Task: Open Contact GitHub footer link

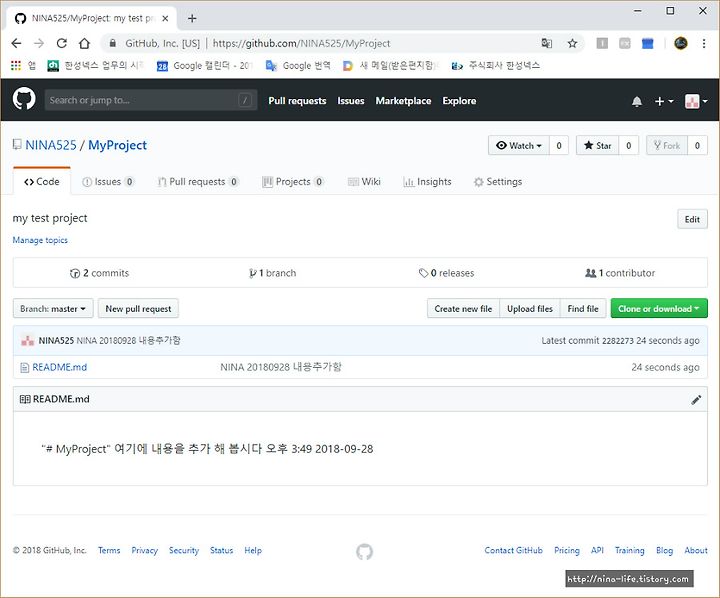Action: [513, 550]
